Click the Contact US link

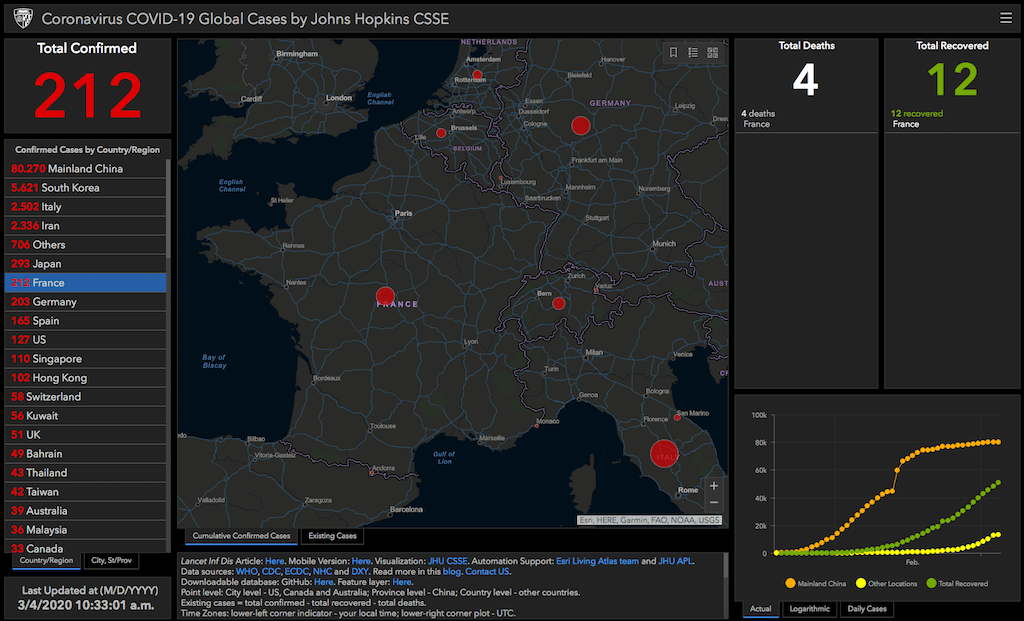[x=485, y=571]
